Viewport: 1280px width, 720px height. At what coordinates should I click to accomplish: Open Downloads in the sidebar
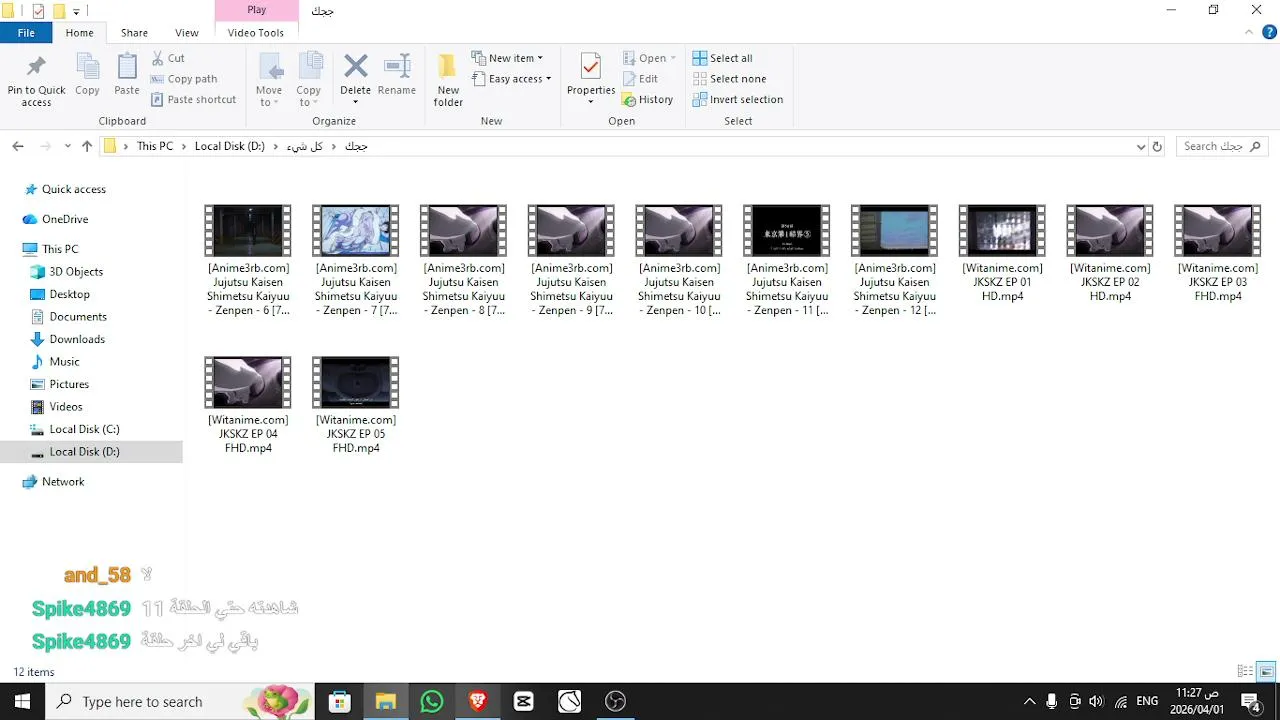(77, 339)
